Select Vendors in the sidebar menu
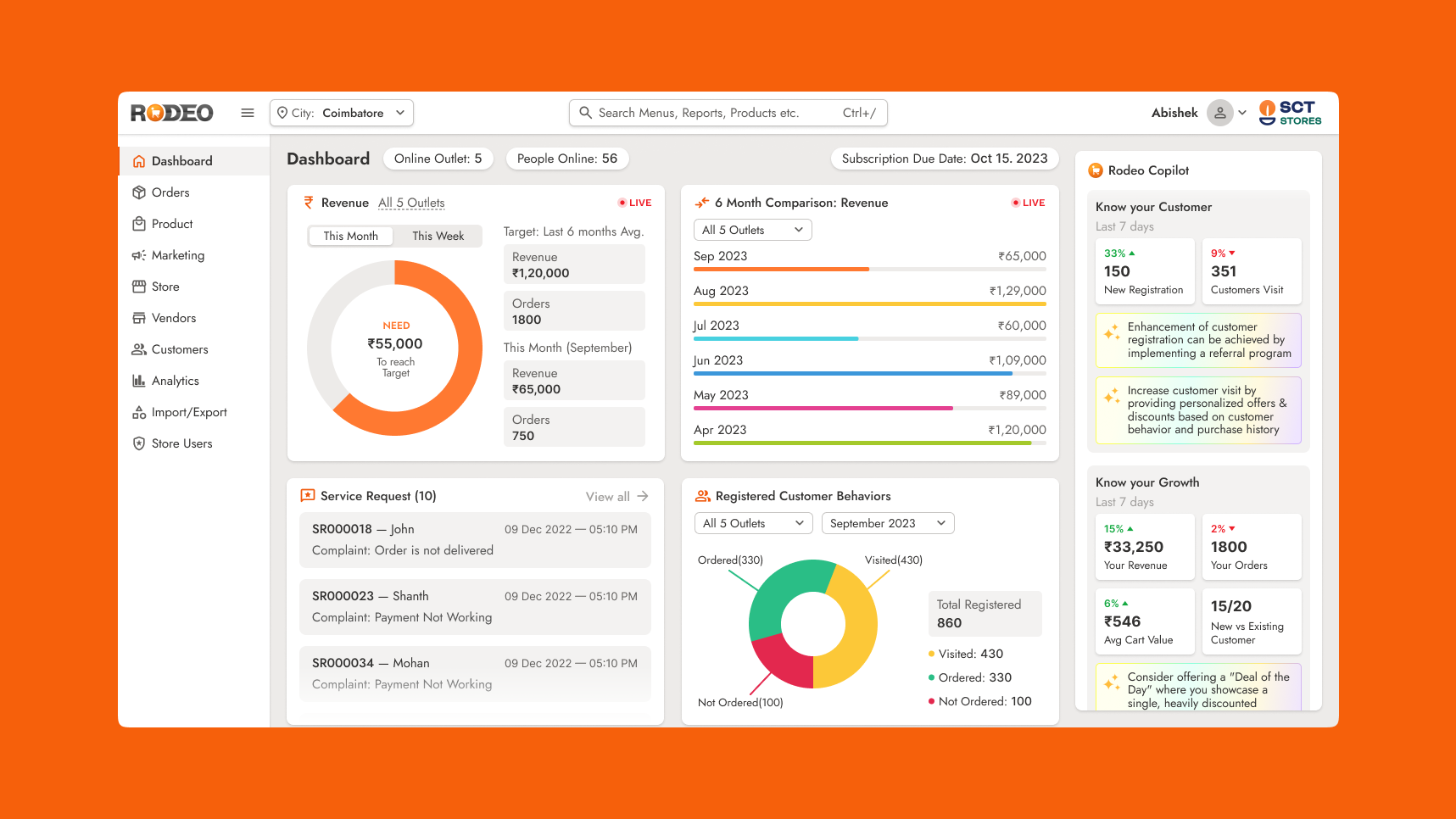Image resolution: width=1456 pixels, height=819 pixels. tap(173, 318)
